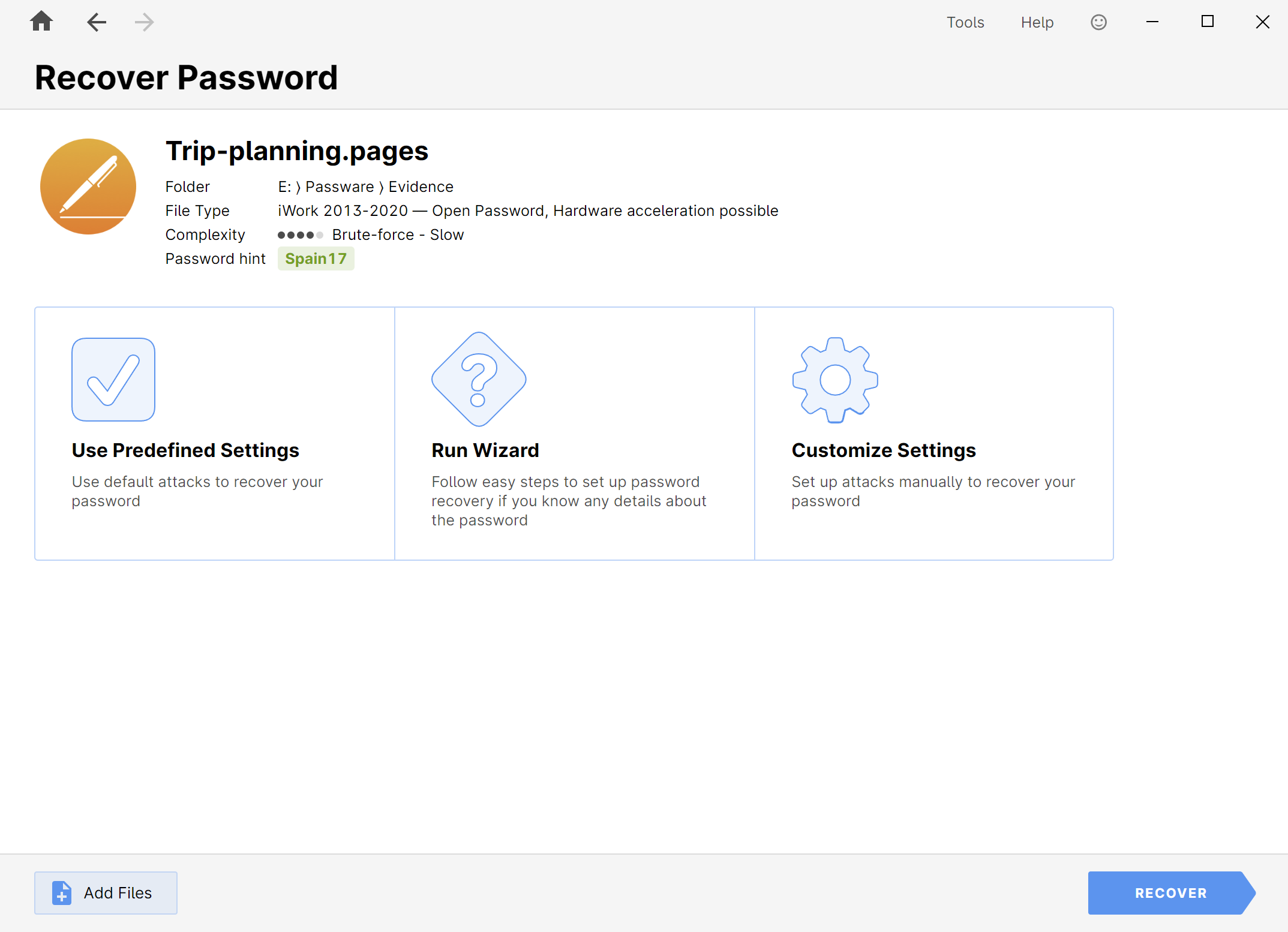The width and height of the screenshot is (1288, 932).
Task: Click the Password hint label
Action: (x=215, y=258)
